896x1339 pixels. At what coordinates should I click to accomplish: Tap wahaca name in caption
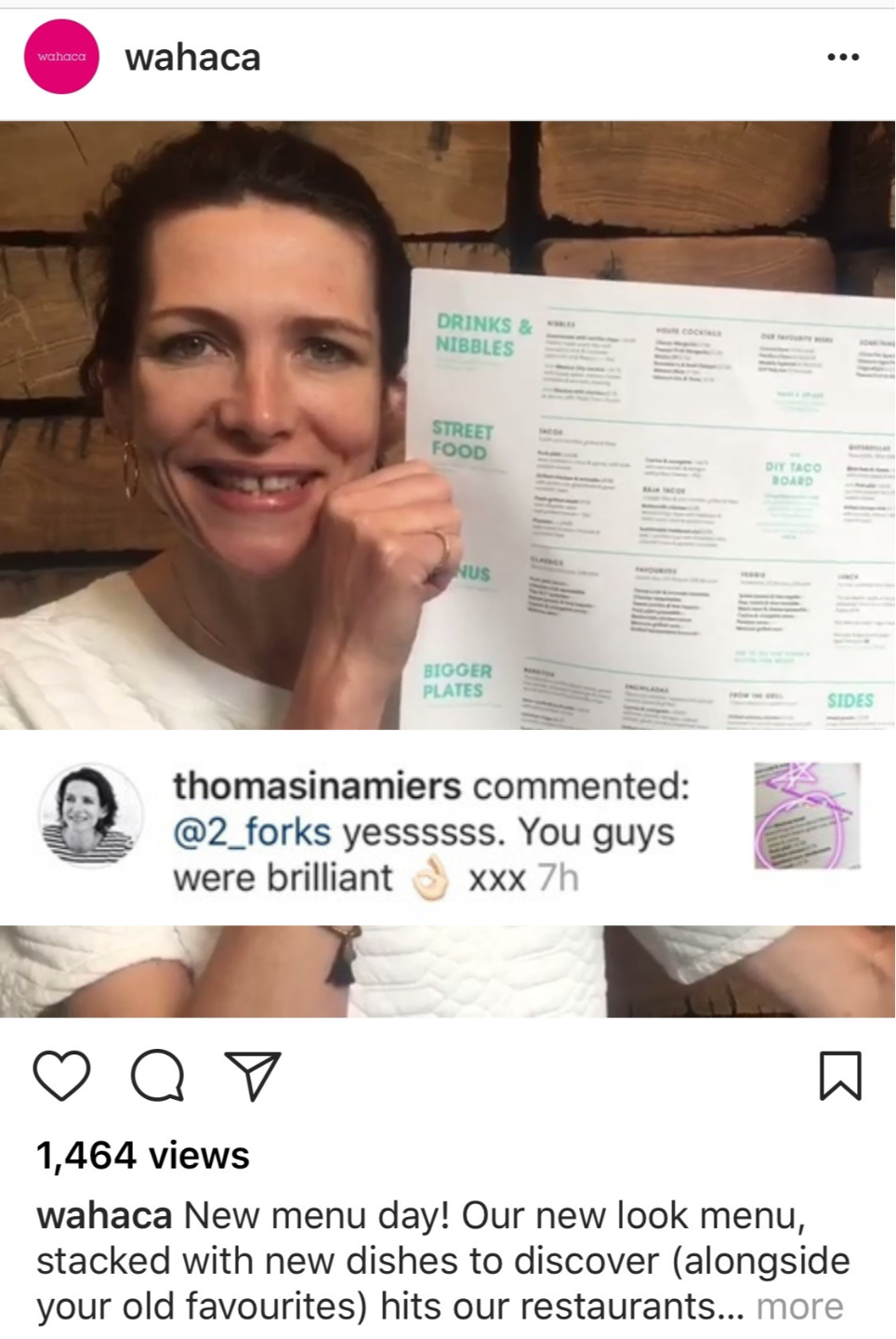(104, 1215)
